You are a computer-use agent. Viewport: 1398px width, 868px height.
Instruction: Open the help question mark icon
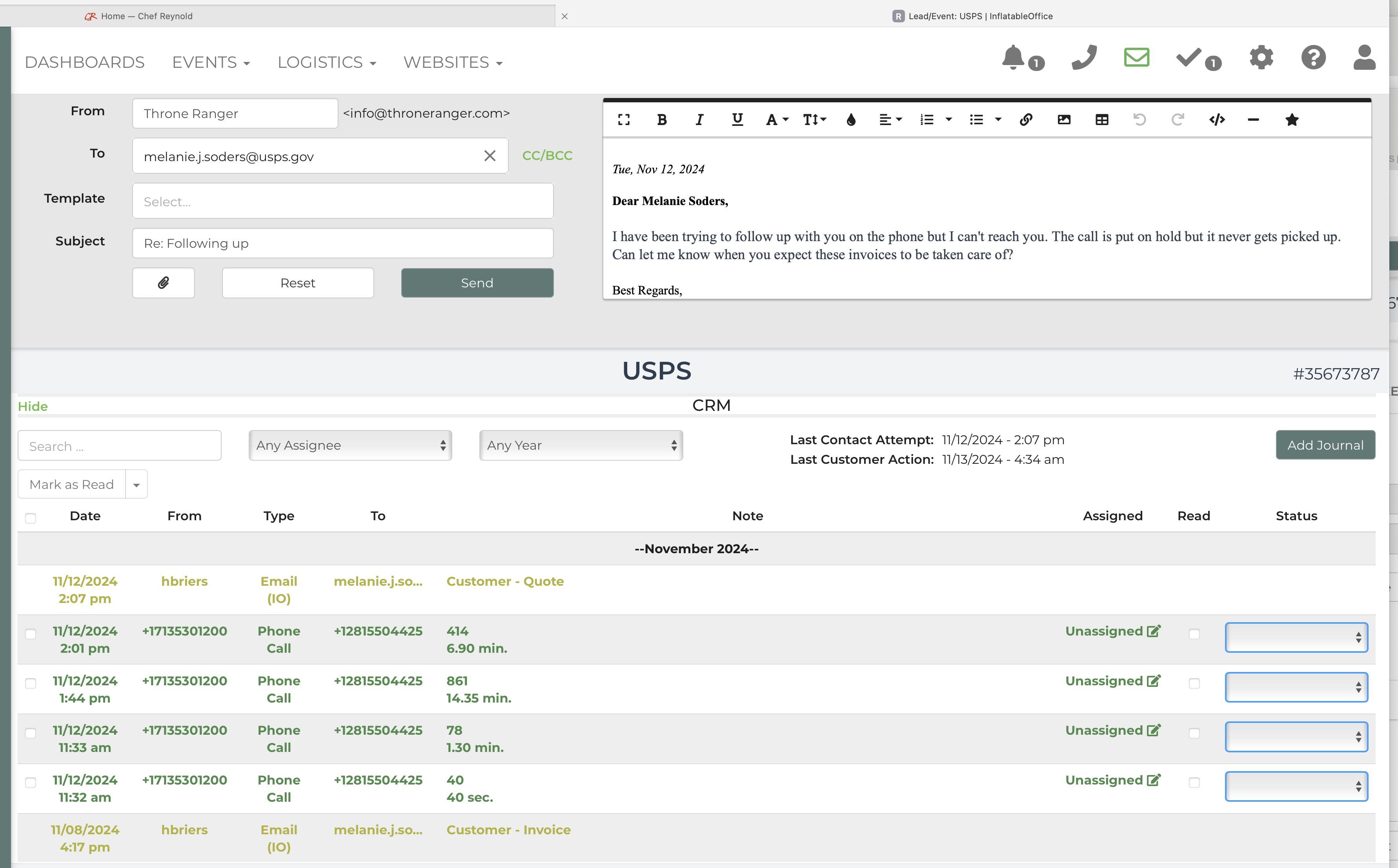click(x=1313, y=57)
